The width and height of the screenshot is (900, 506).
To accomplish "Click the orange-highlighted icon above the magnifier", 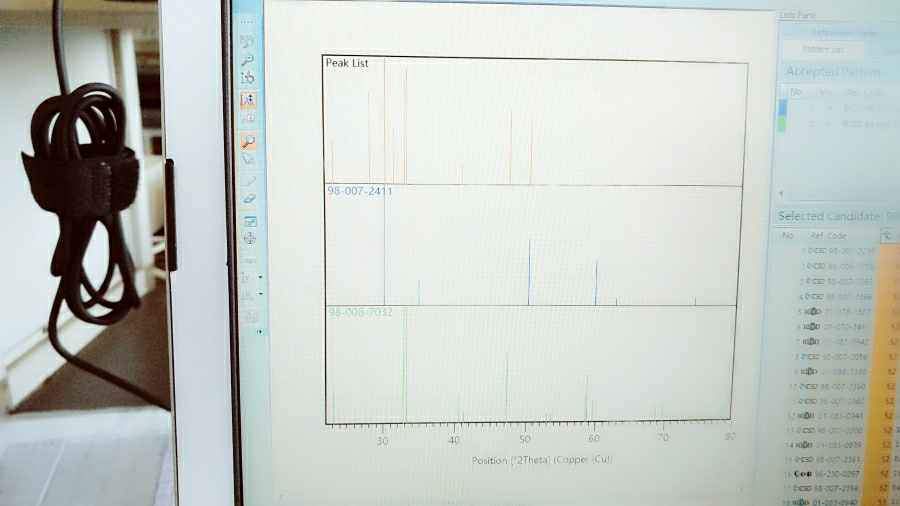I will [247, 99].
